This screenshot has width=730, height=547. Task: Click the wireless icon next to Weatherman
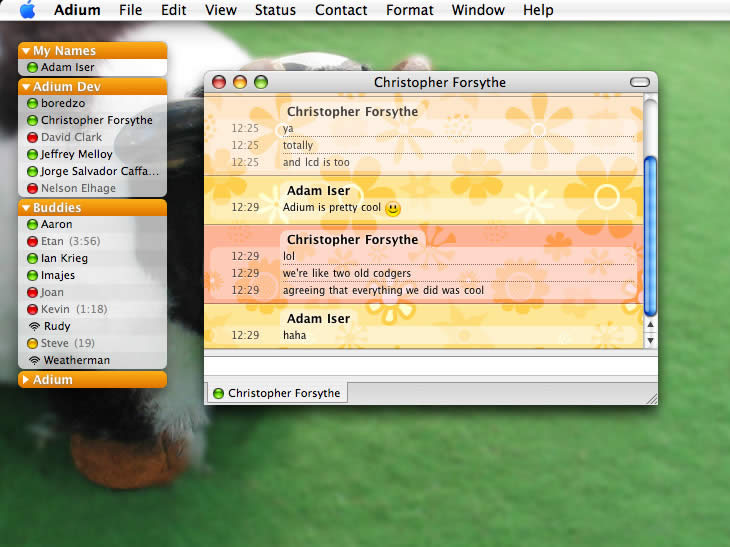33,360
